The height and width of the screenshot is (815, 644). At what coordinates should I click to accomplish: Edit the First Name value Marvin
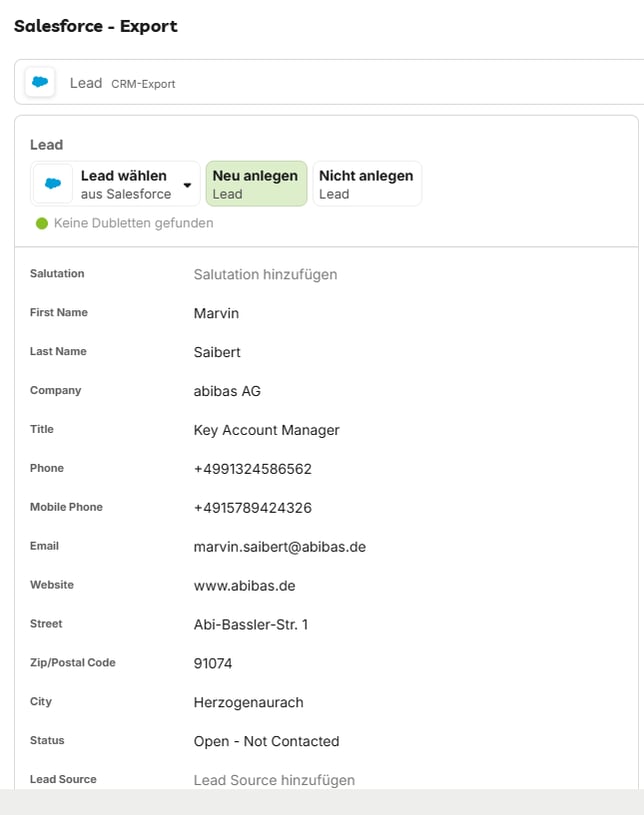click(x=216, y=313)
